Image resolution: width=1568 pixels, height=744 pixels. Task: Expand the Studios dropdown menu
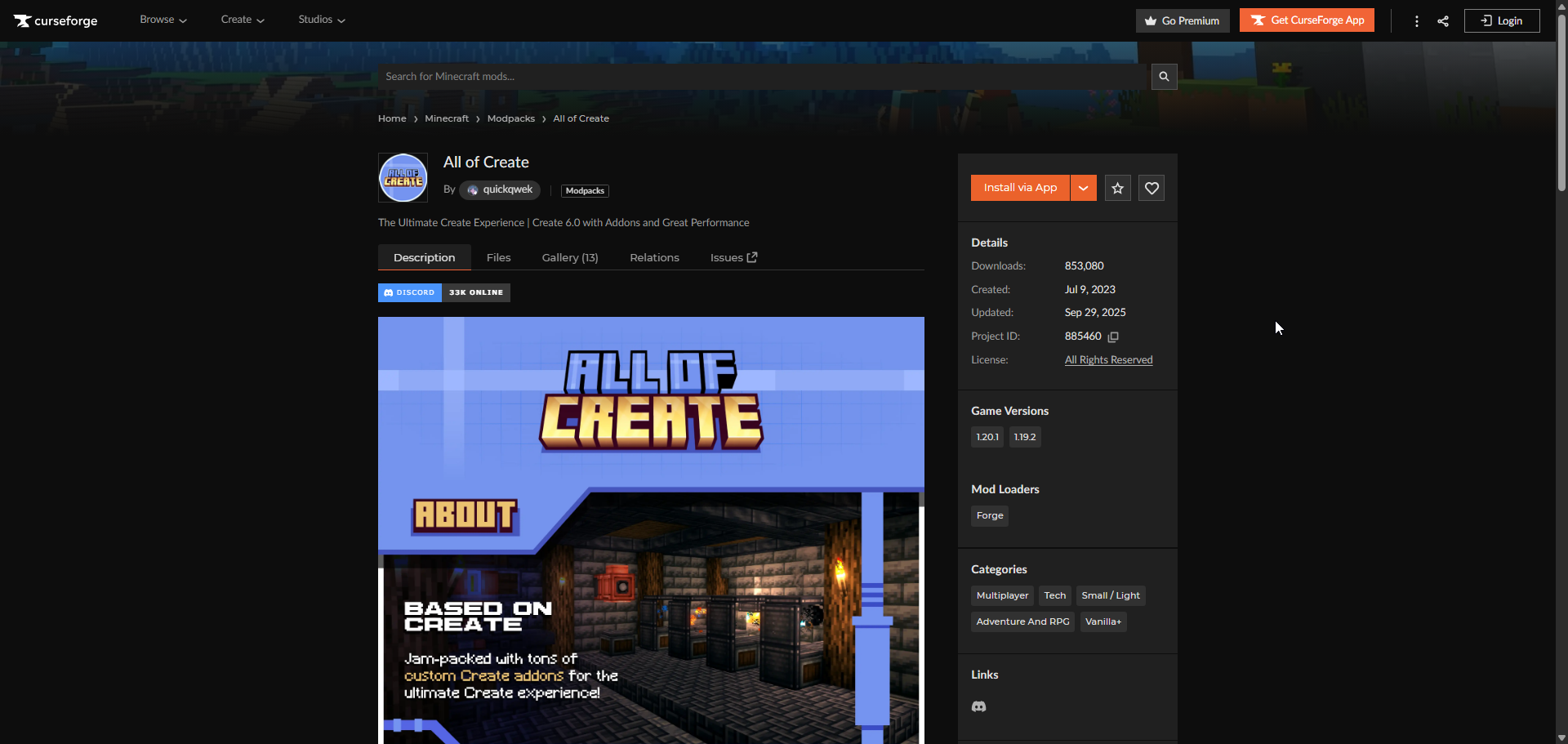point(321,20)
